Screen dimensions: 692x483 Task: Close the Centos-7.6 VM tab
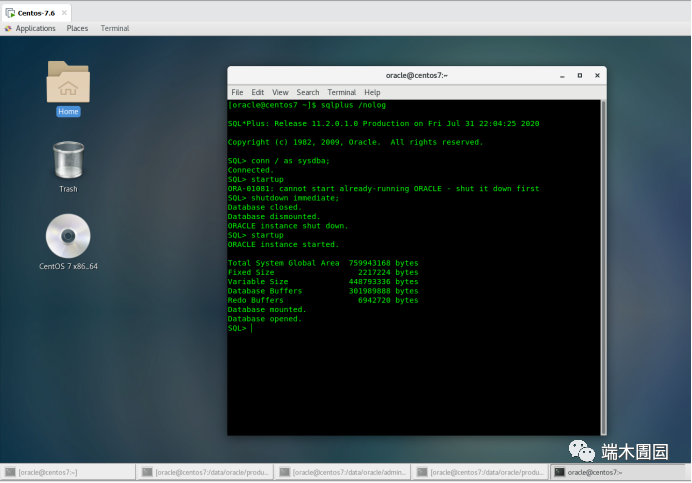(x=64, y=13)
